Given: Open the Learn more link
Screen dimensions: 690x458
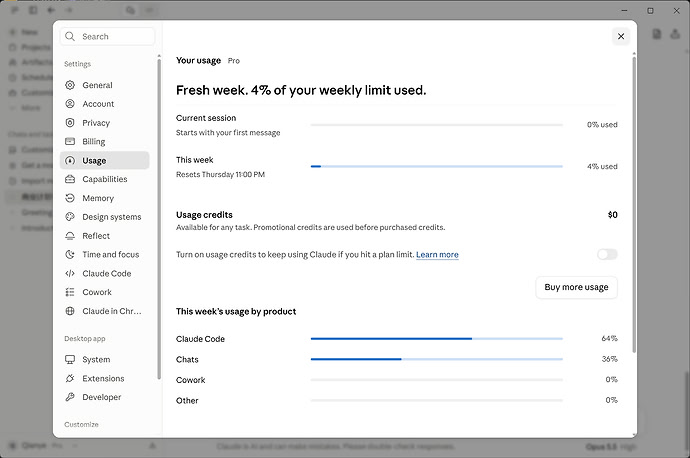Looking at the screenshot, I should click(437, 255).
